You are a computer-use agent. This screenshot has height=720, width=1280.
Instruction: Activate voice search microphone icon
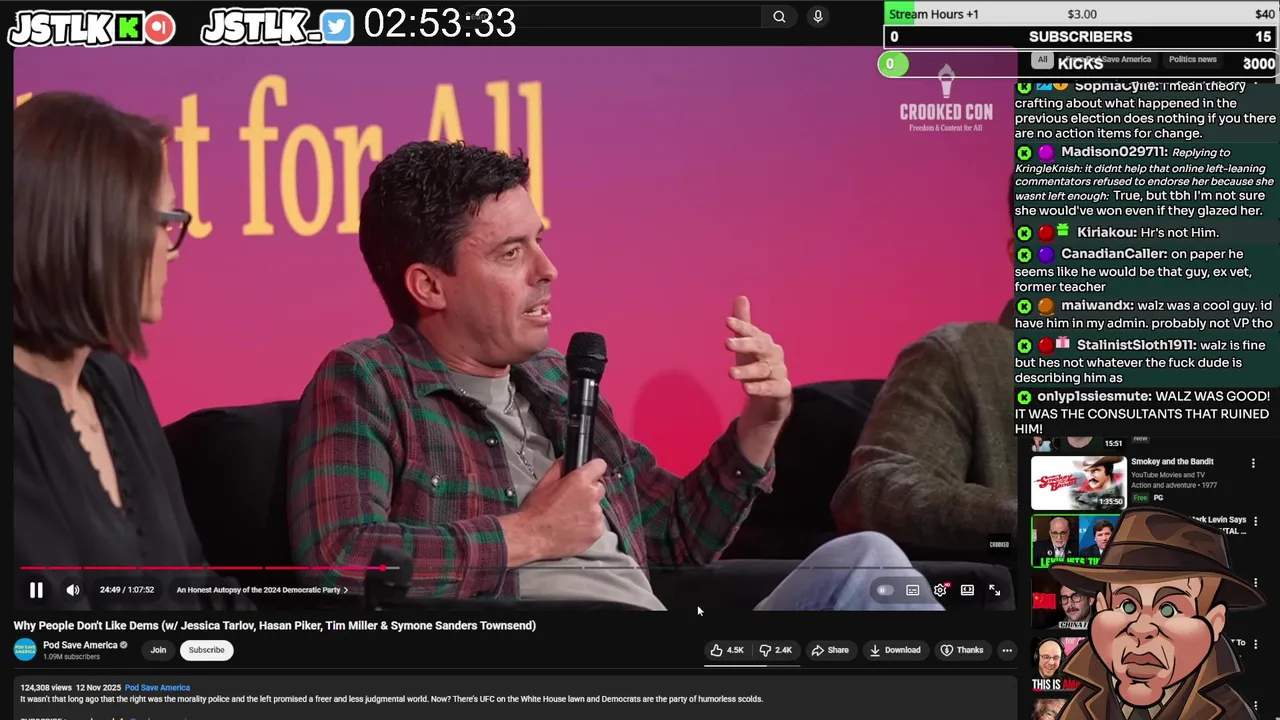click(x=818, y=16)
